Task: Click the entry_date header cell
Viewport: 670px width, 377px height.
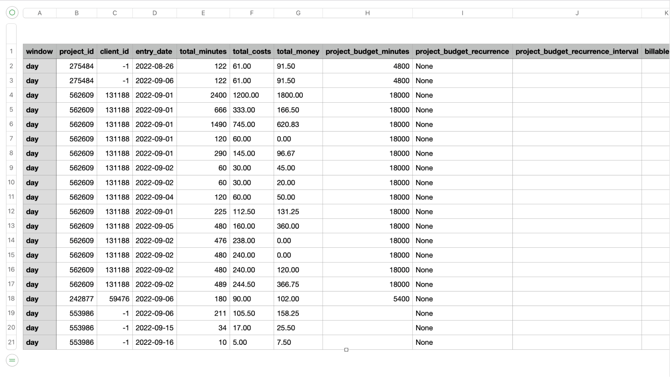Action: coord(154,51)
